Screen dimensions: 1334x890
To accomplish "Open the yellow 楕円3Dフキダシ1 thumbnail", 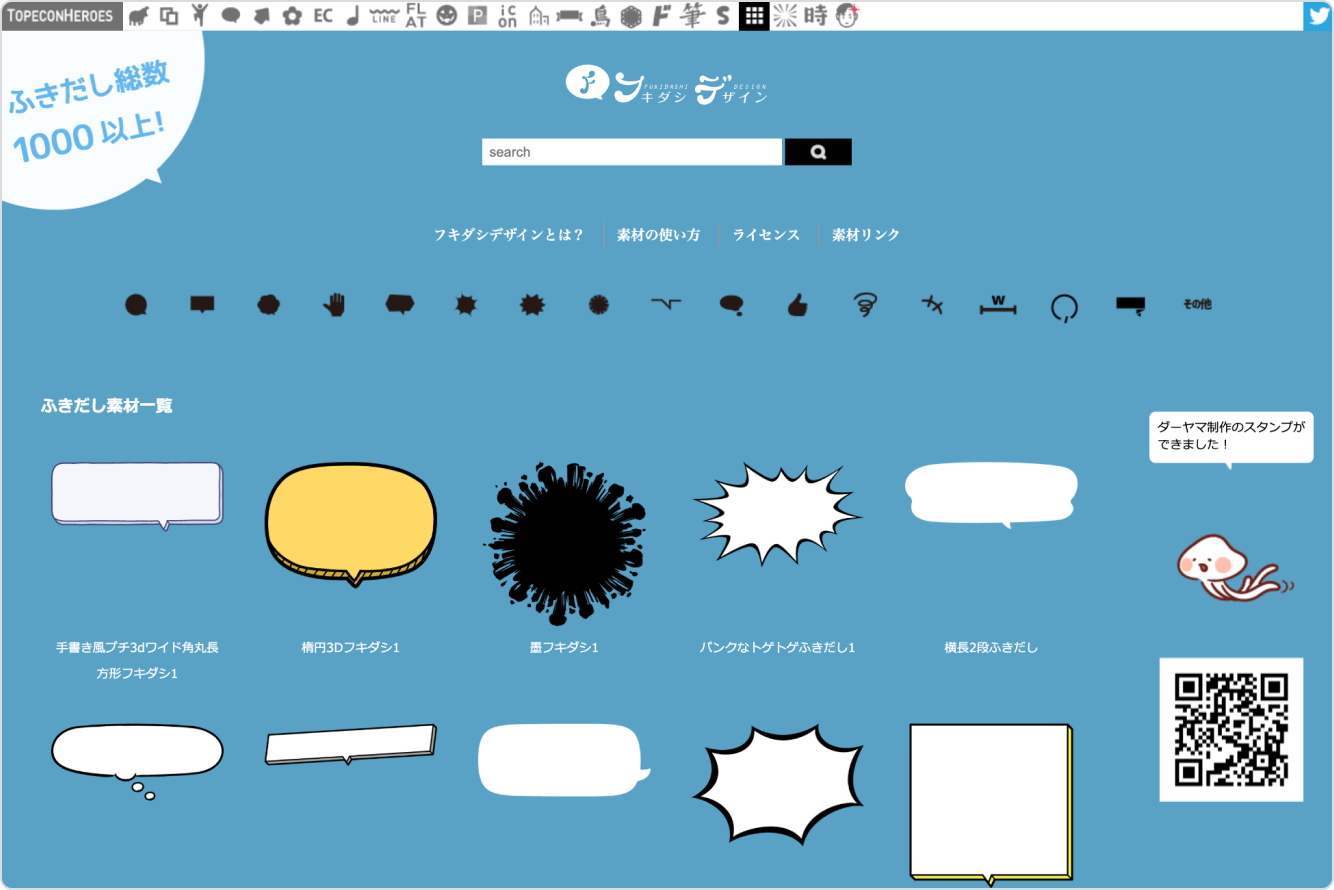I will tap(351, 523).
